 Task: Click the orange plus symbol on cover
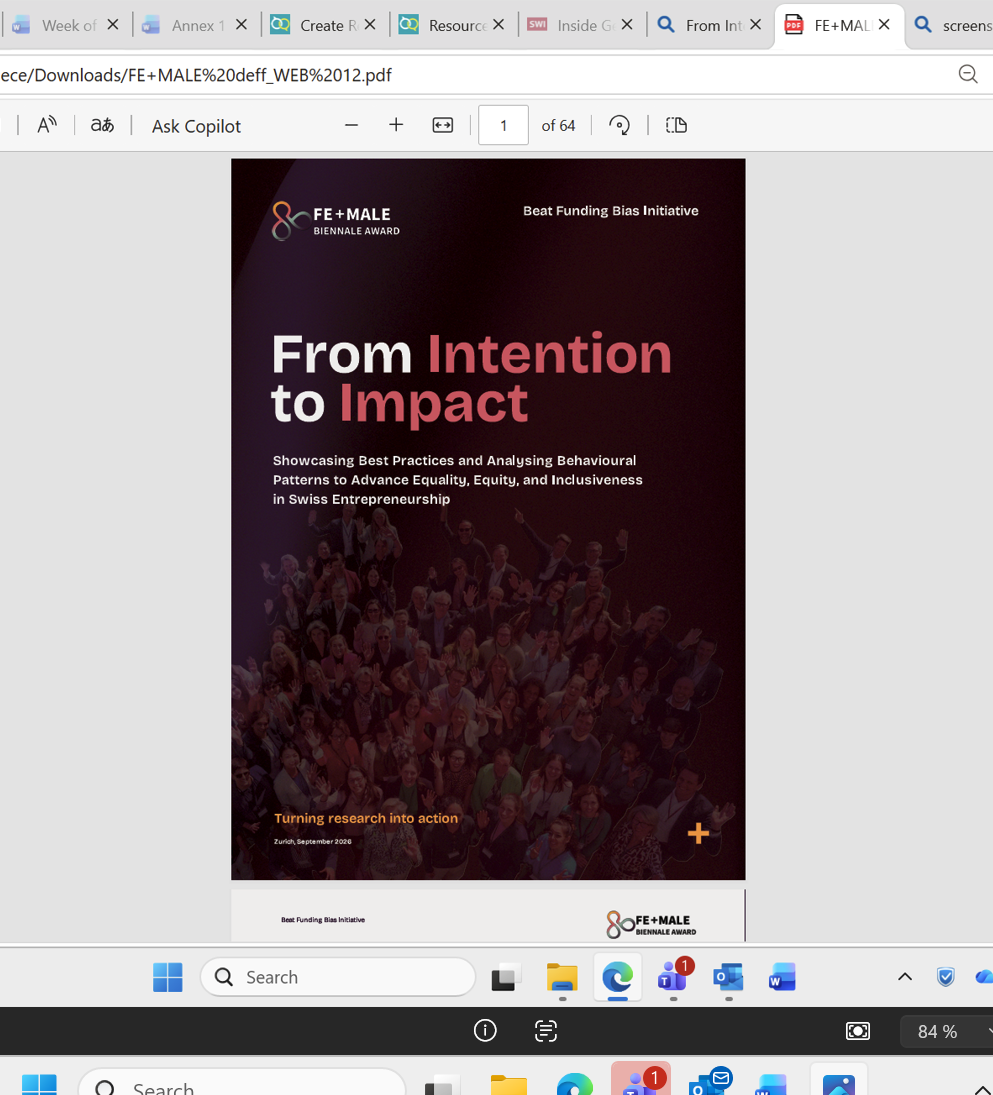coord(698,833)
